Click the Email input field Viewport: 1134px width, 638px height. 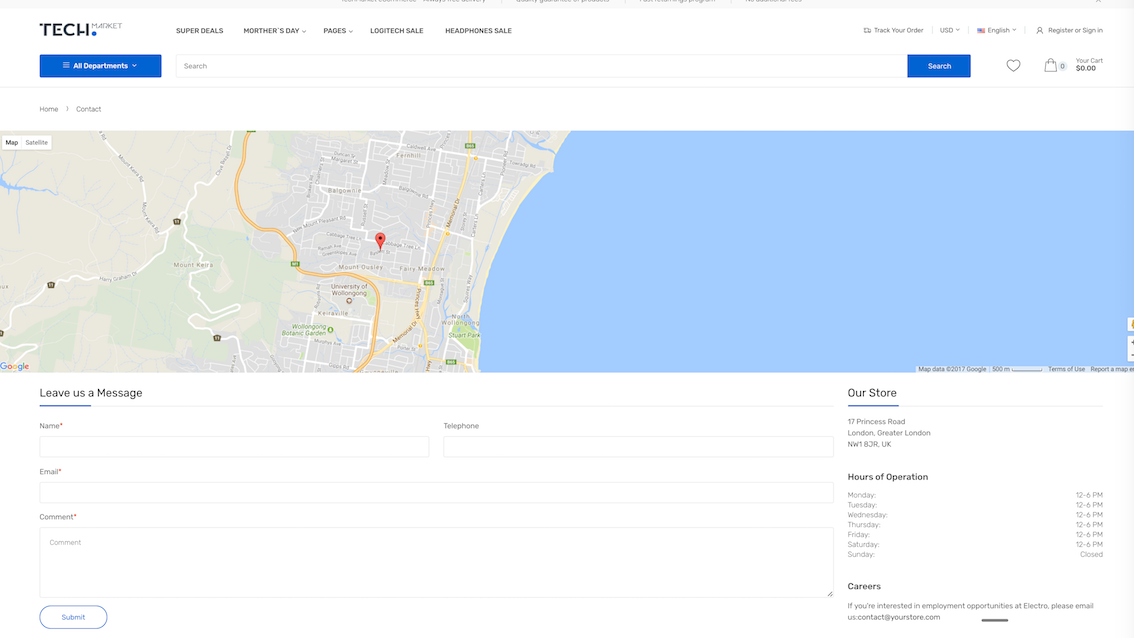point(436,493)
